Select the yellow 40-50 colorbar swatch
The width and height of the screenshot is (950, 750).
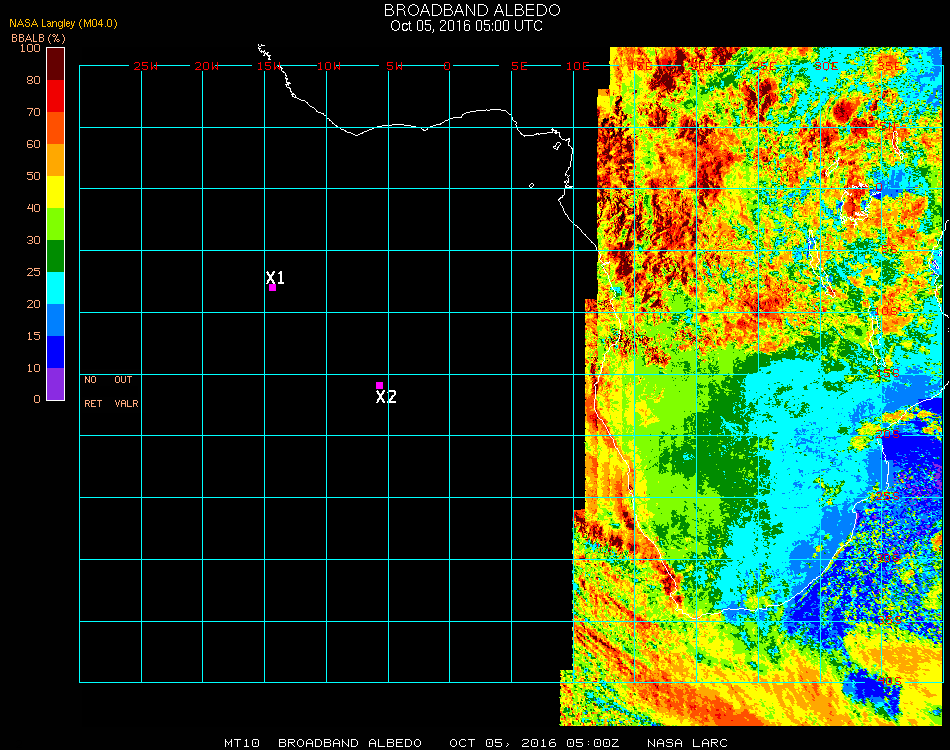(56, 192)
